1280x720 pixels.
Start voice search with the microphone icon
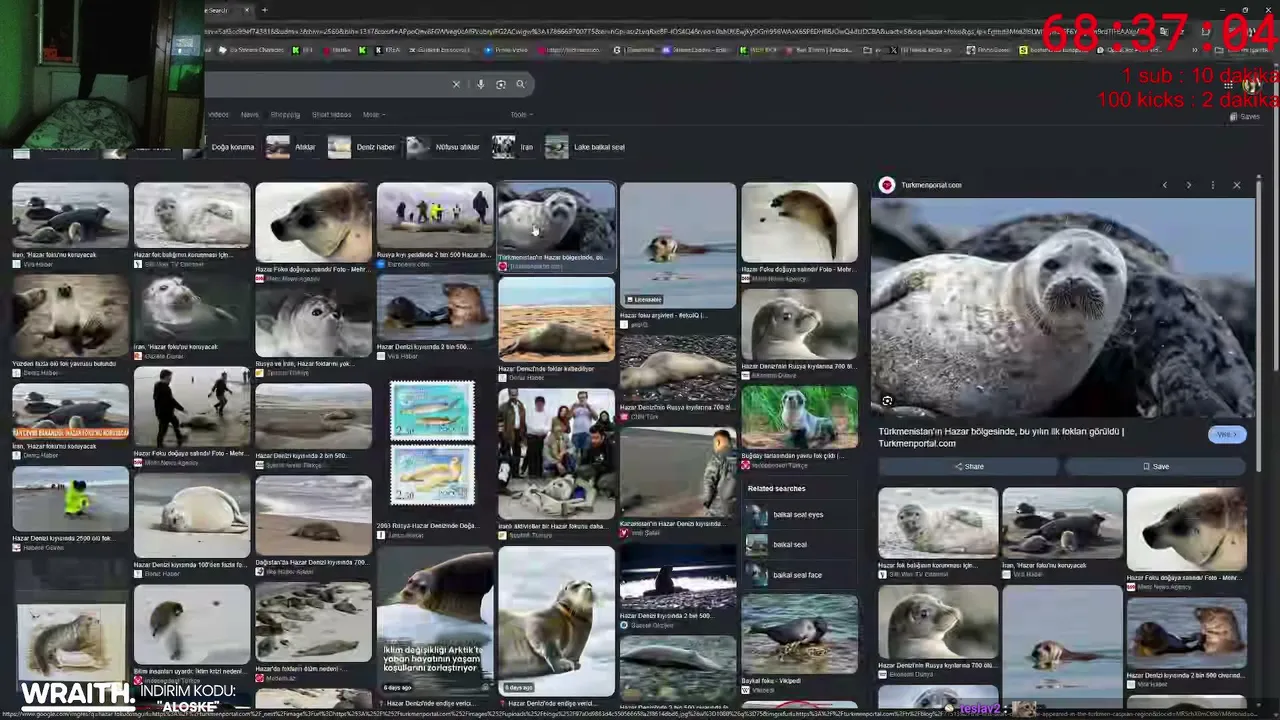coord(480,84)
